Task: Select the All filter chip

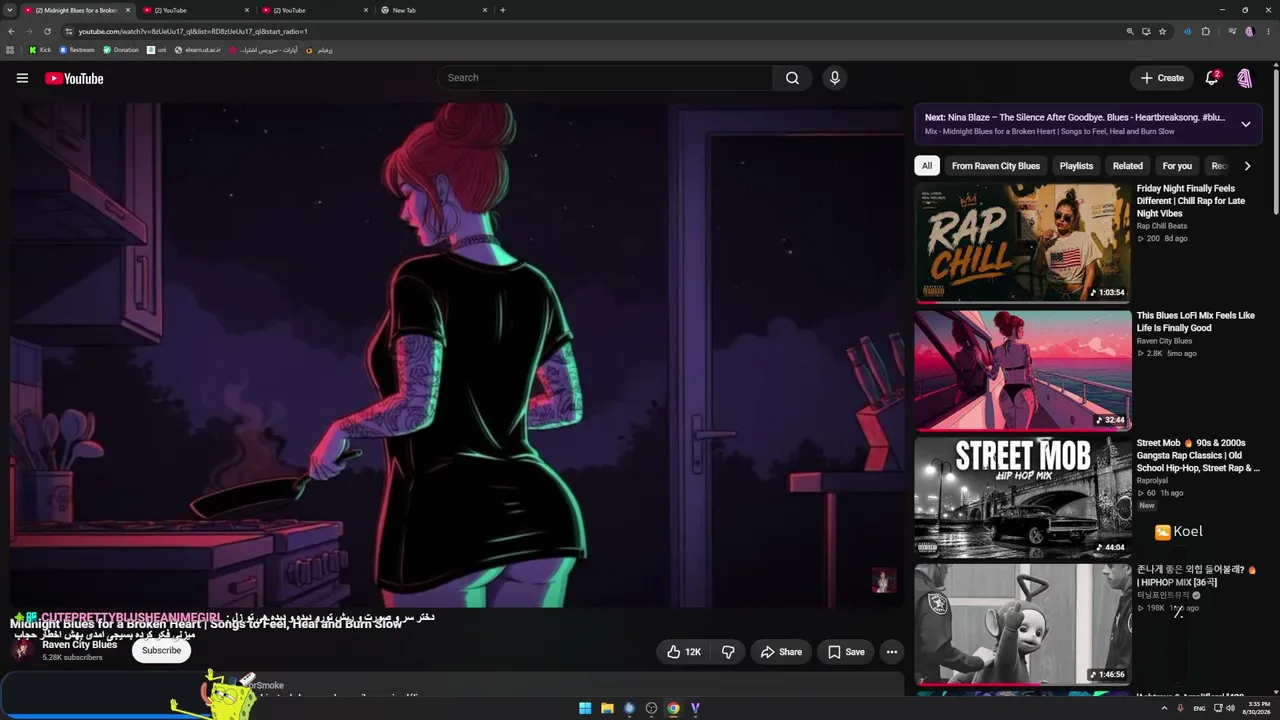Action: 927,166
